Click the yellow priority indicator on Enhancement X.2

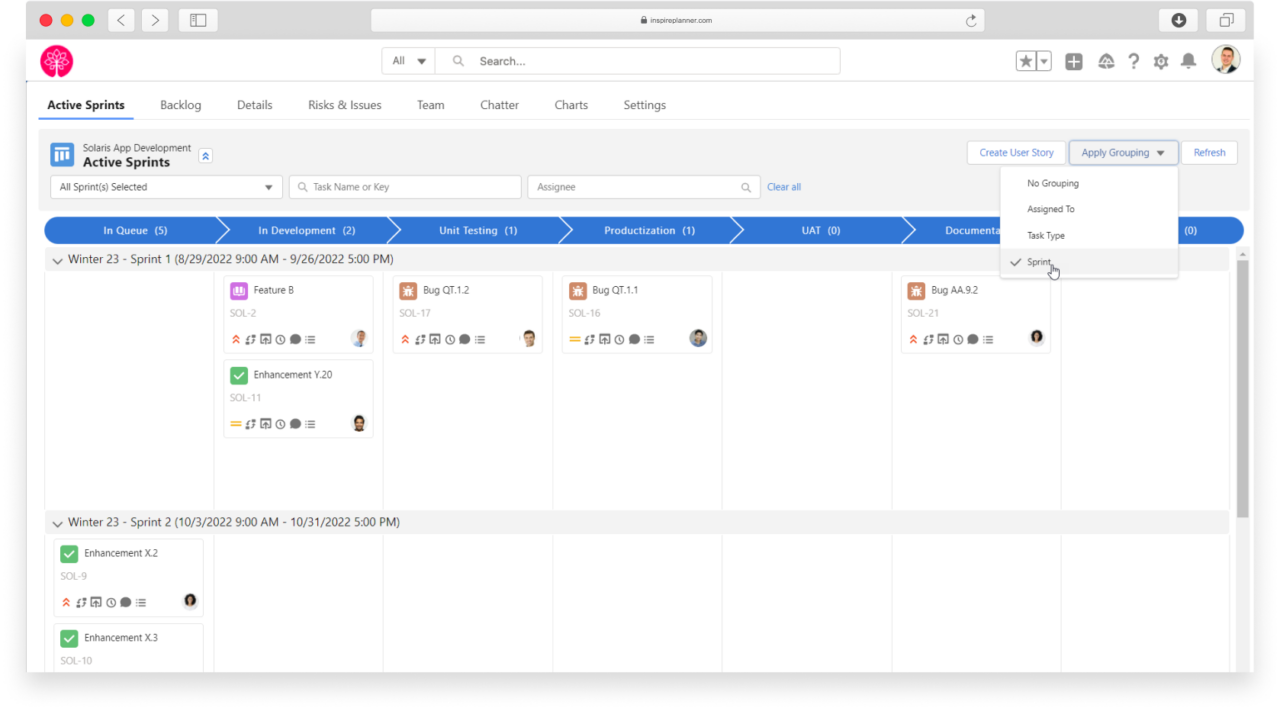click(66, 602)
